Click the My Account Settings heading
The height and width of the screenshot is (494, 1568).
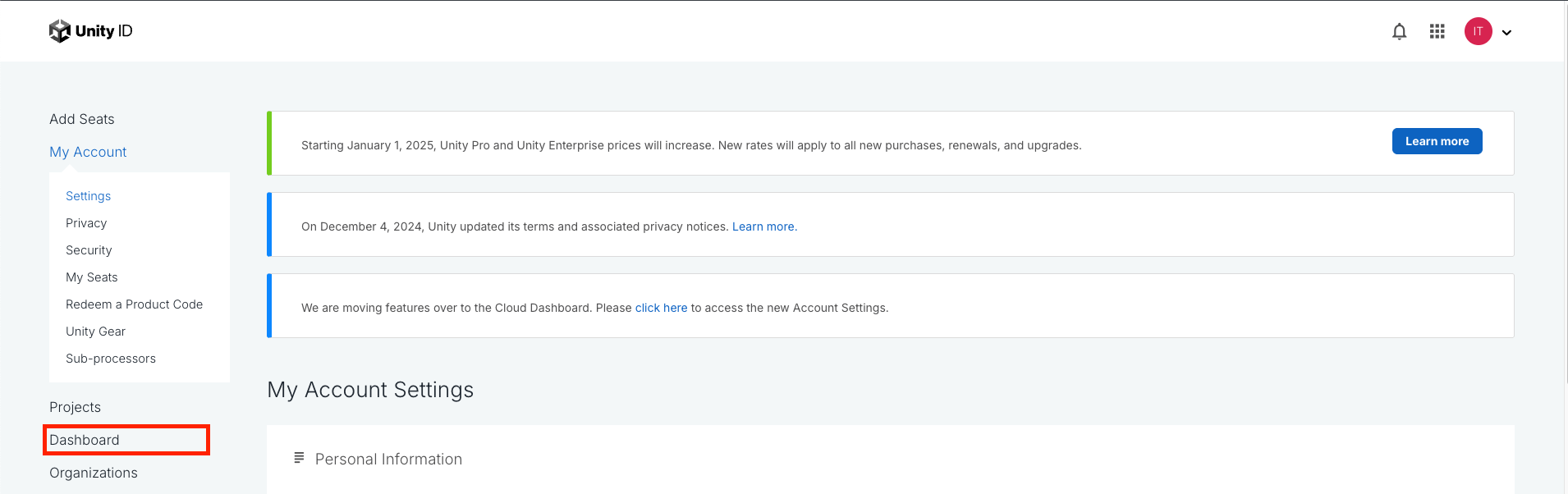[x=370, y=390]
